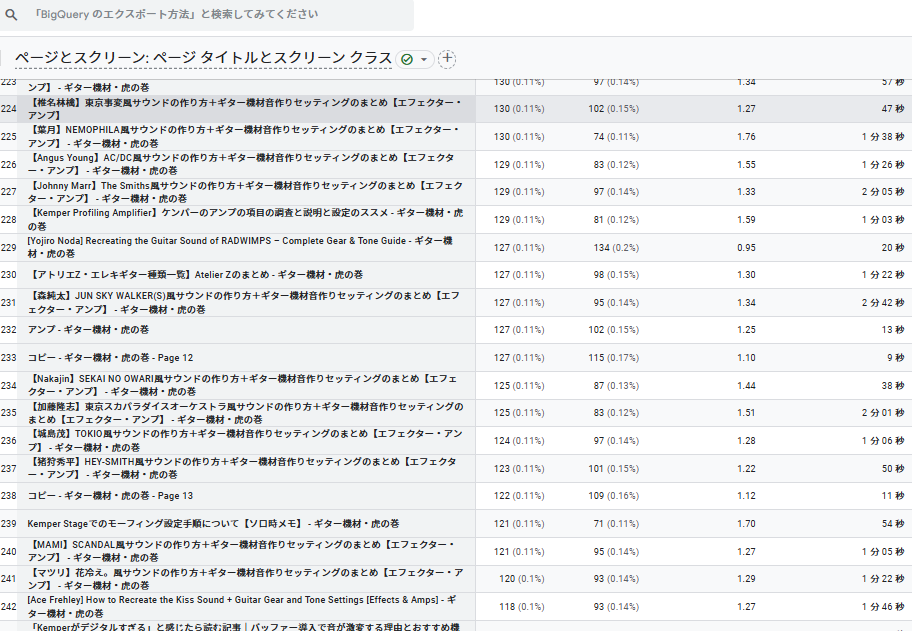Click the MAMI SCANDAL page row

[245, 551]
